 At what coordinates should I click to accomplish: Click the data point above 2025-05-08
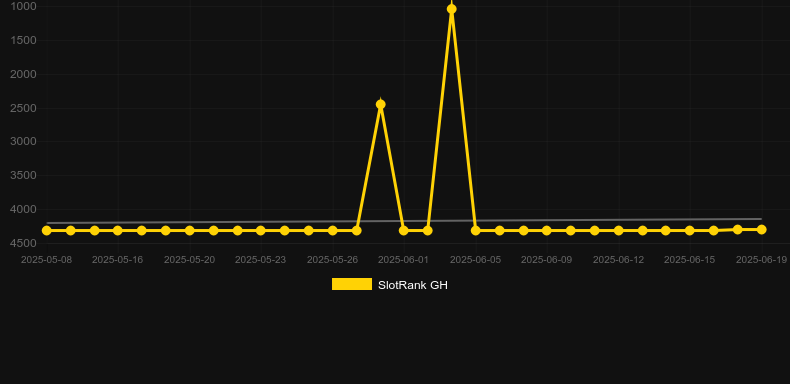pos(46,230)
